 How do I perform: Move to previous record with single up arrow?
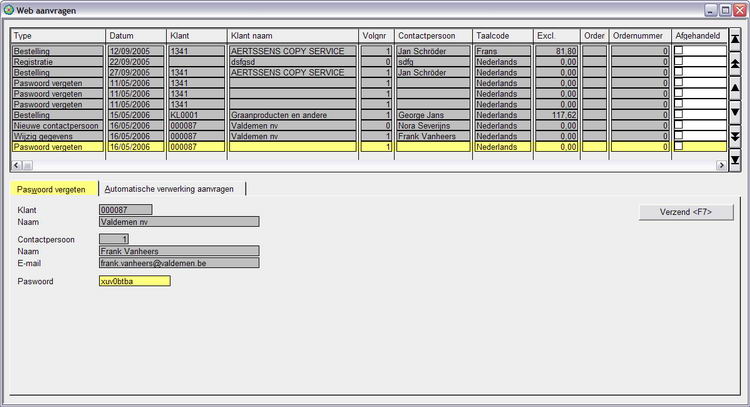pos(735,88)
